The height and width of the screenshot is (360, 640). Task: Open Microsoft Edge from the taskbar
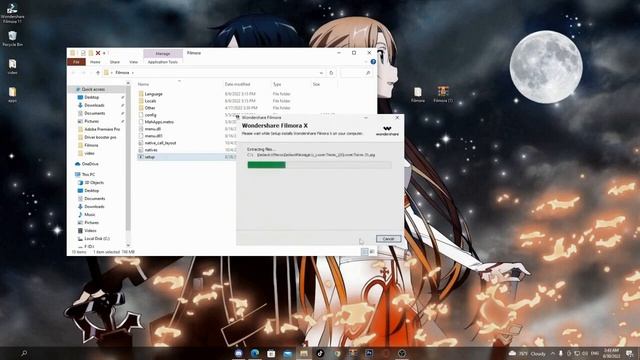coord(255,353)
